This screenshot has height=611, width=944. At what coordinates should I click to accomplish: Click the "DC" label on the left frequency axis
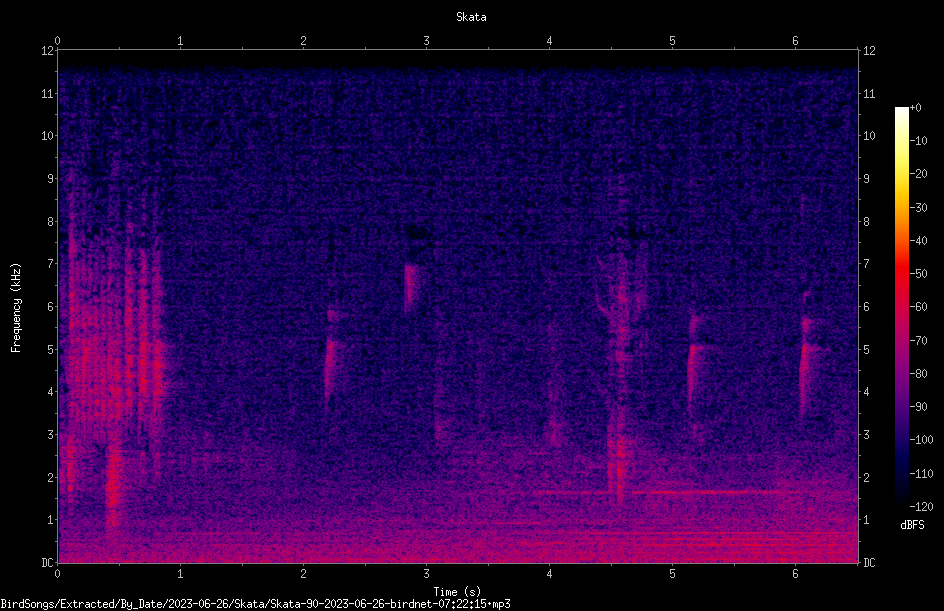[x=47, y=563]
